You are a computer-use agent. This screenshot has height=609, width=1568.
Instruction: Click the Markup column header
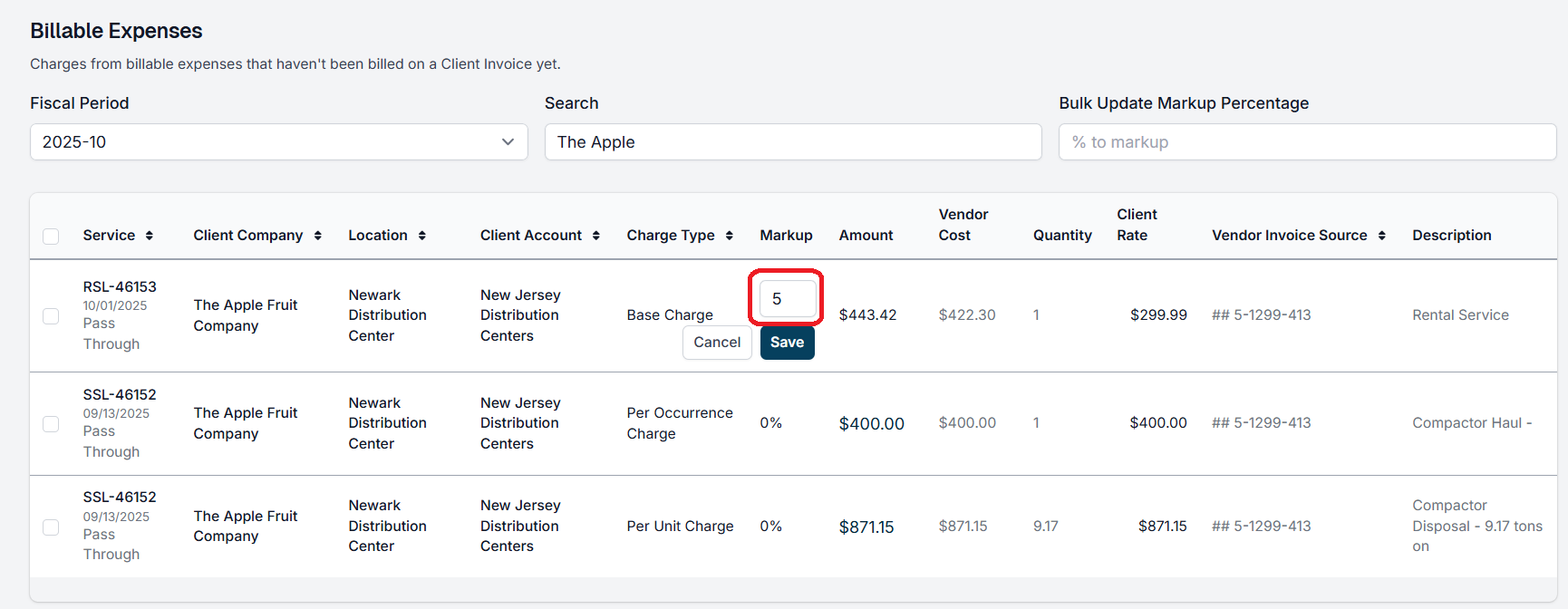pos(786,236)
